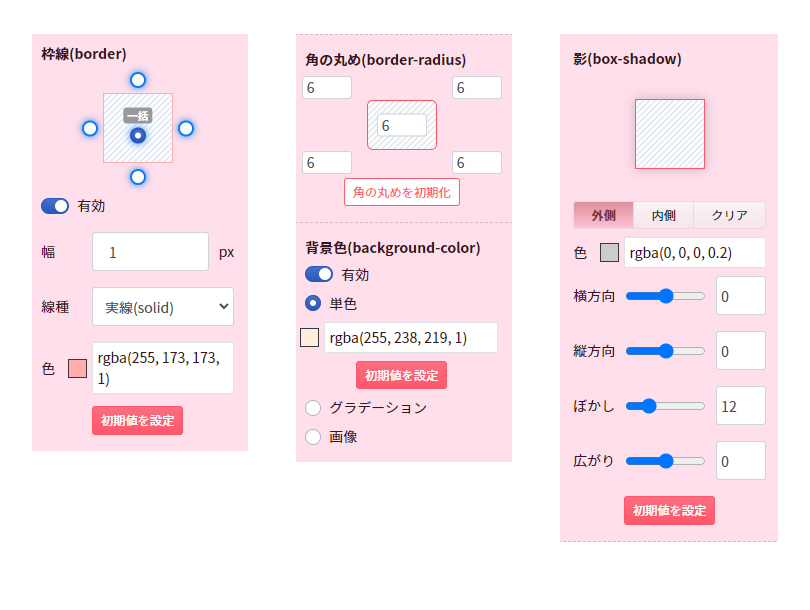Screen dimensions: 810x610
Task: Click border section 初期値を設定 button
Action: click(x=137, y=420)
